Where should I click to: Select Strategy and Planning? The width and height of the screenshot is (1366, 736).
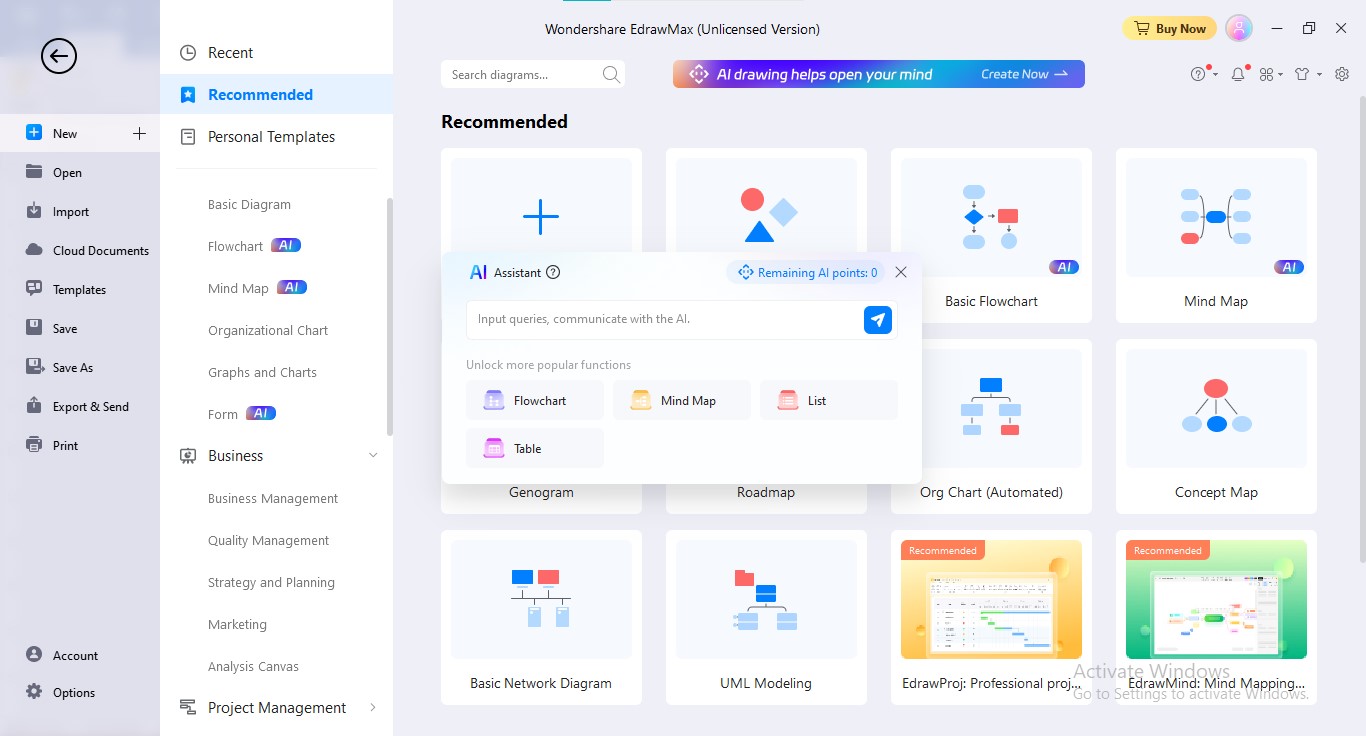pyautogui.click(x=271, y=582)
